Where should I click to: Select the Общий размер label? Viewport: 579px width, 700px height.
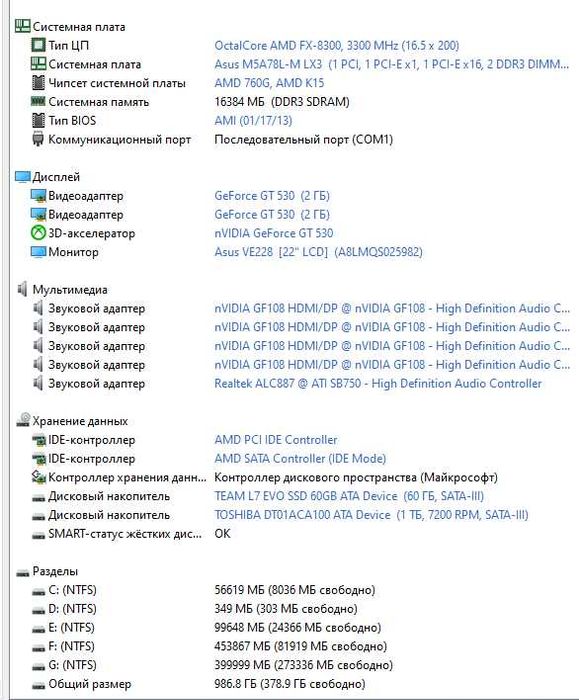90,683
